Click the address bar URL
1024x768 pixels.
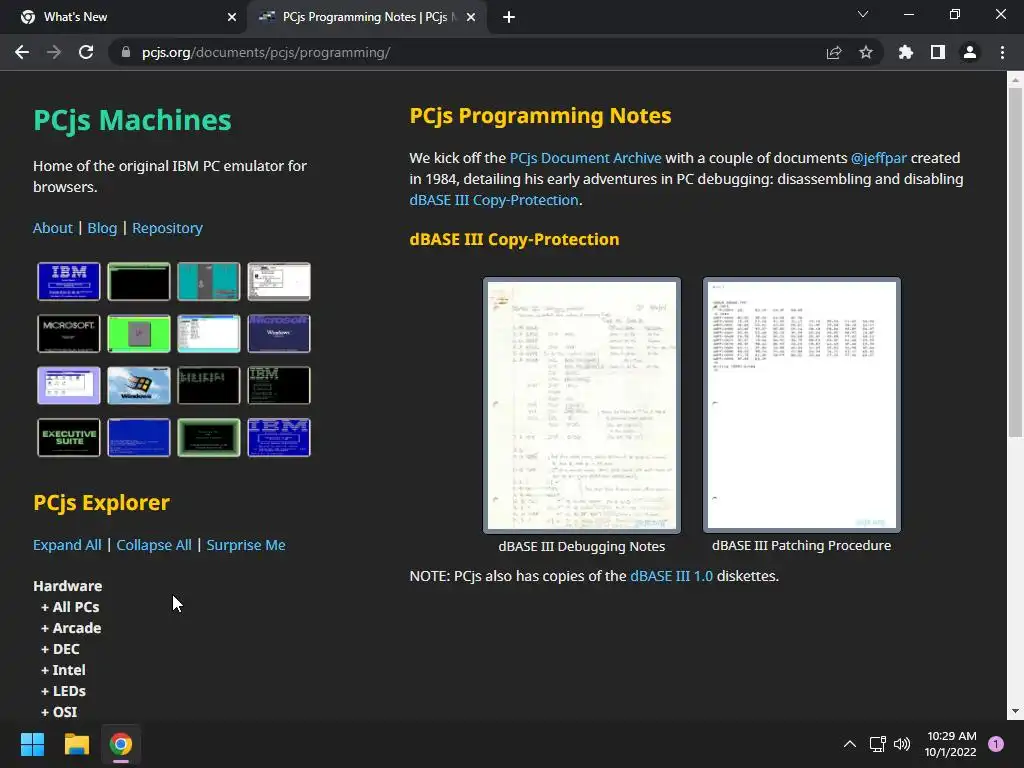pyautogui.click(x=266, y=52)
